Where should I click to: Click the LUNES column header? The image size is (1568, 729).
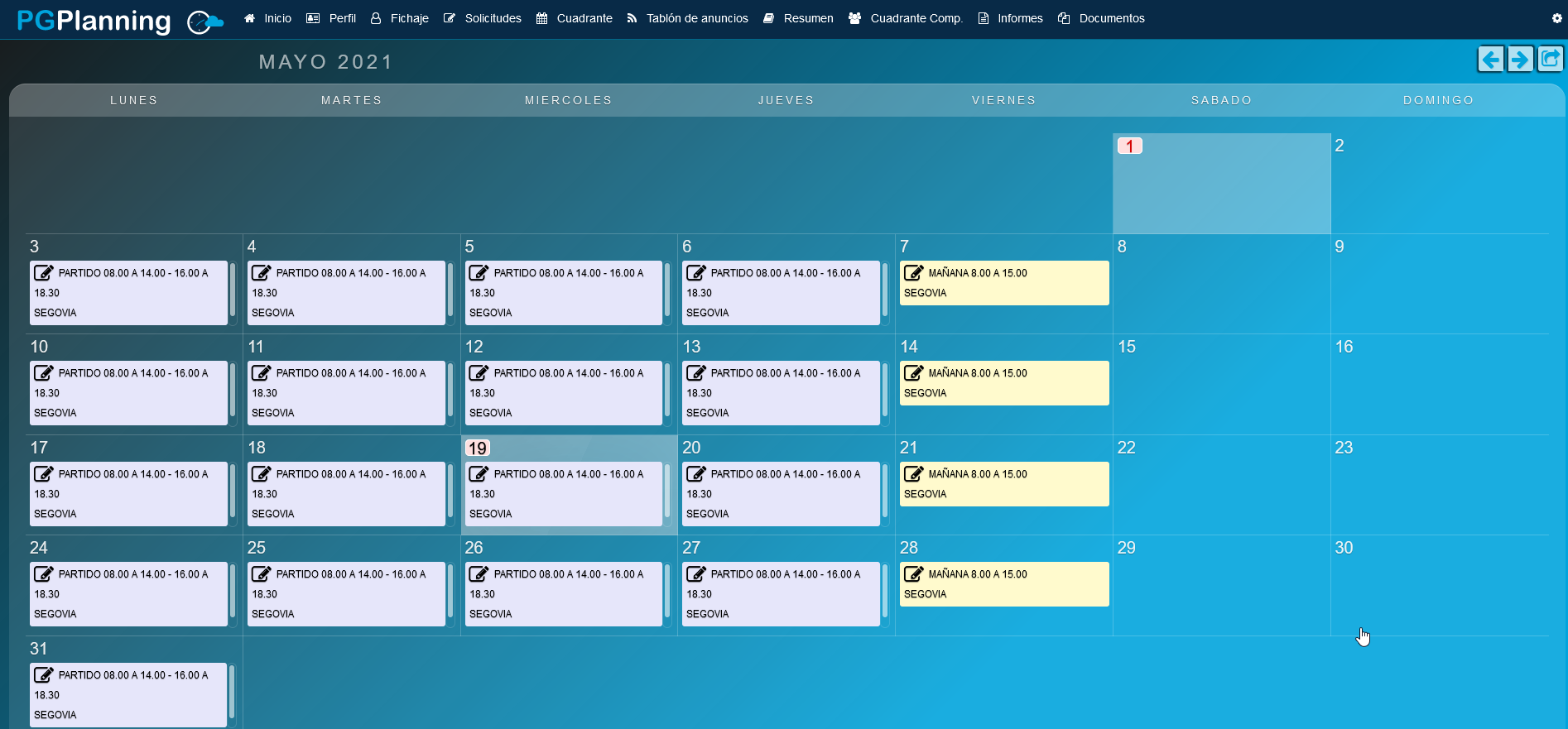[134, 100]
